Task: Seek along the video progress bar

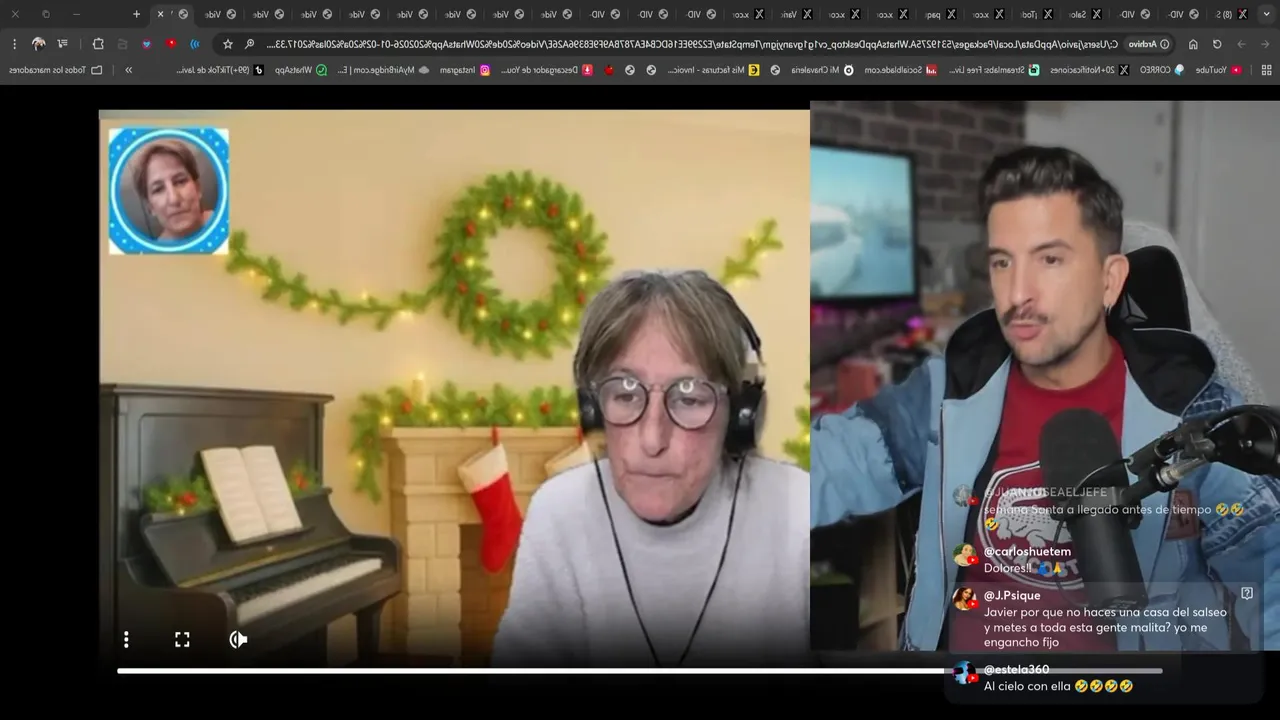Action: click(639, 671)
